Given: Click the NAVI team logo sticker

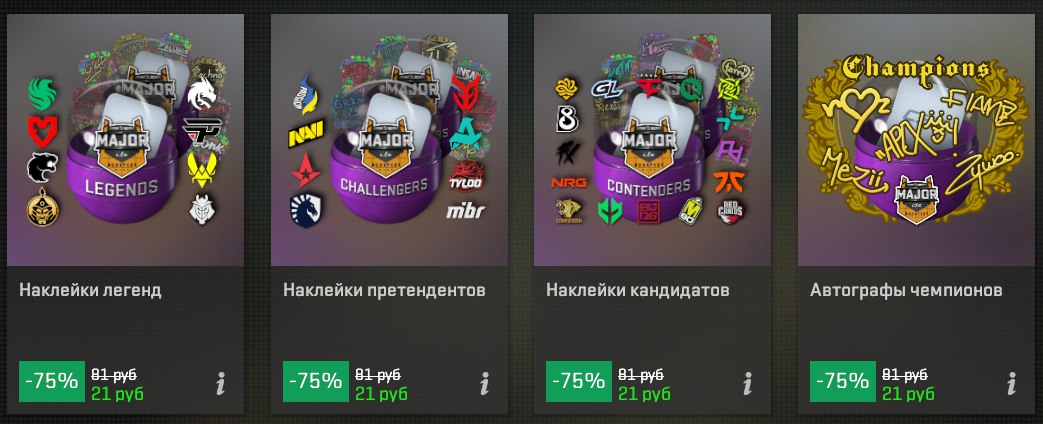Looking at the screenshot, I should tap(305, 134).
